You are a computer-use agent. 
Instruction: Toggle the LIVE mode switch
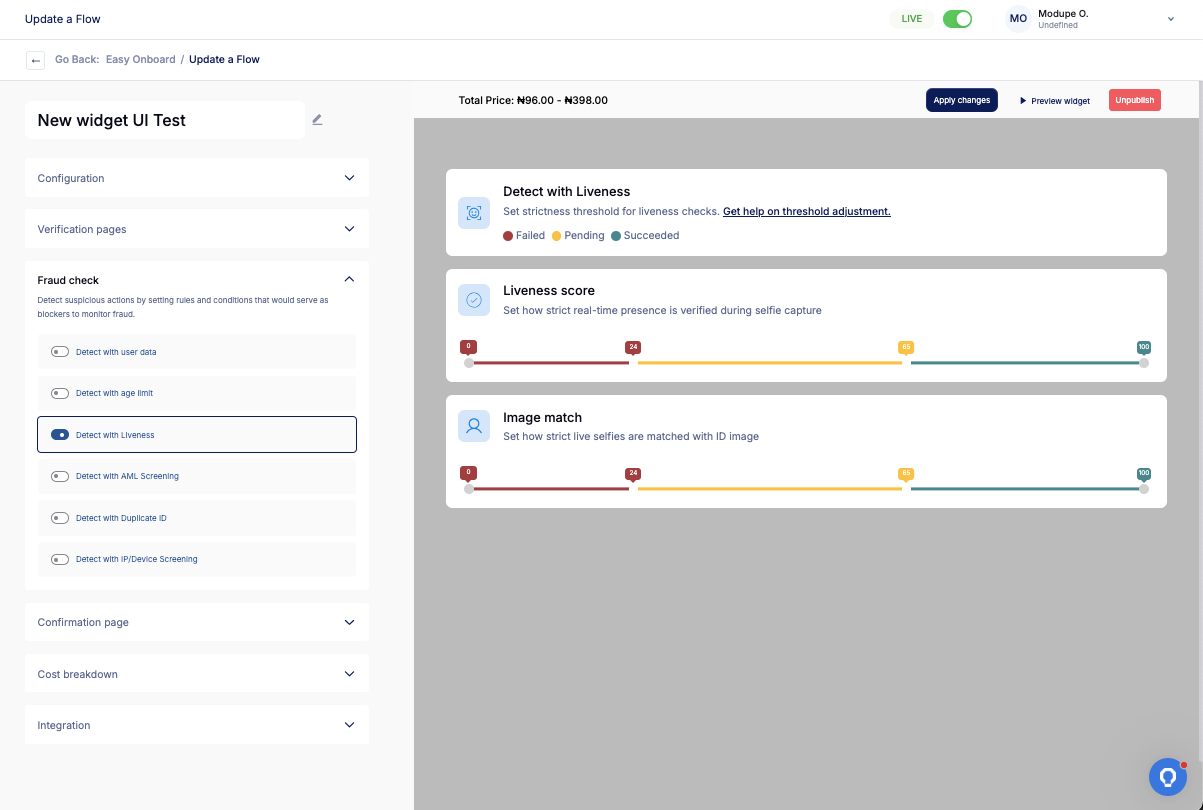957,19
